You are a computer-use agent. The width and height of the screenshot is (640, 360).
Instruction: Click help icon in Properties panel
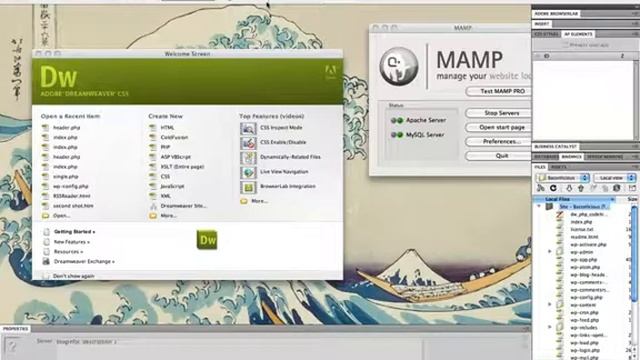pos(12,347)
